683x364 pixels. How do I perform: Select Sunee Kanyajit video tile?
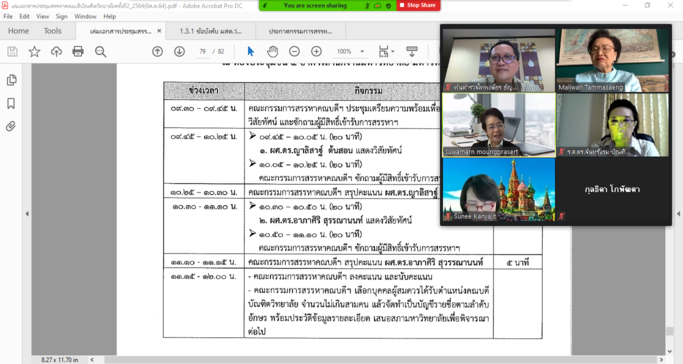499,189
